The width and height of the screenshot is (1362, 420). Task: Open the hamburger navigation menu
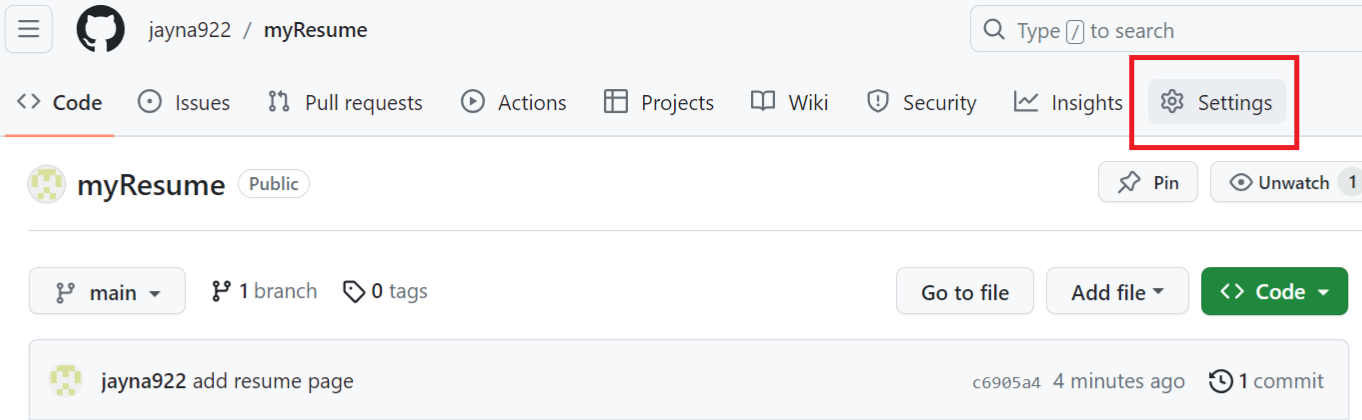tap(29, 30)
